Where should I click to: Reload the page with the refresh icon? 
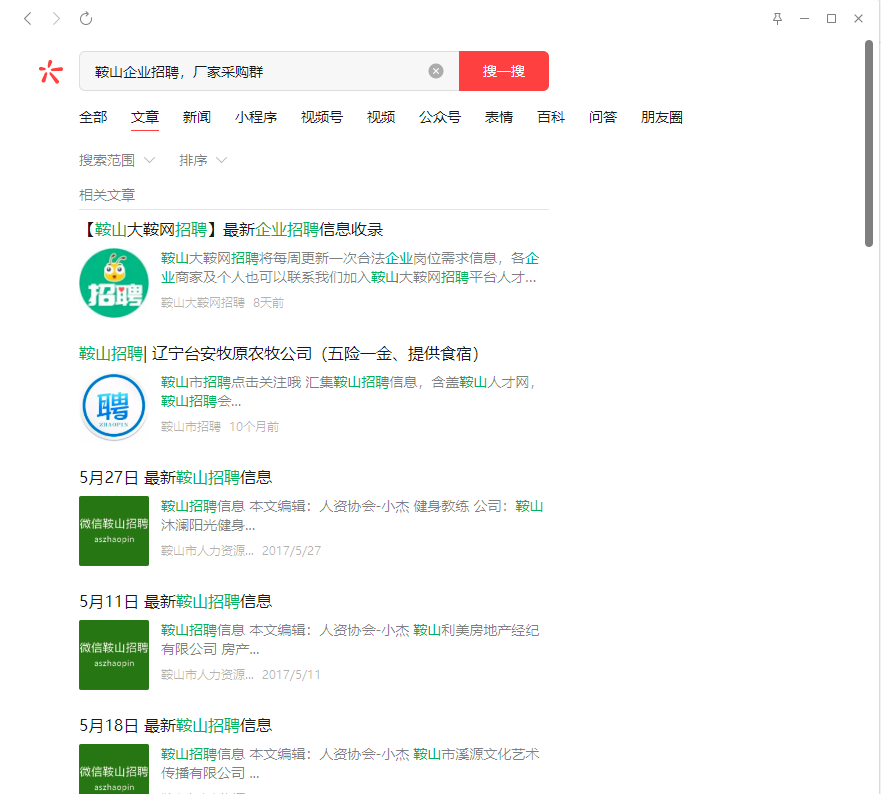point(86,19)
